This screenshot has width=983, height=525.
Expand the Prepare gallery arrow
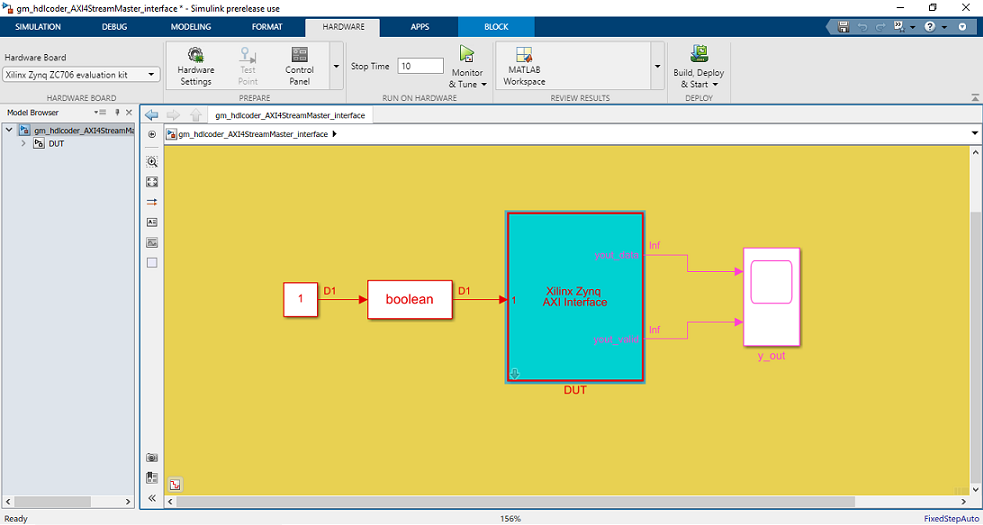pyautogui.click(x=336, y=66)
